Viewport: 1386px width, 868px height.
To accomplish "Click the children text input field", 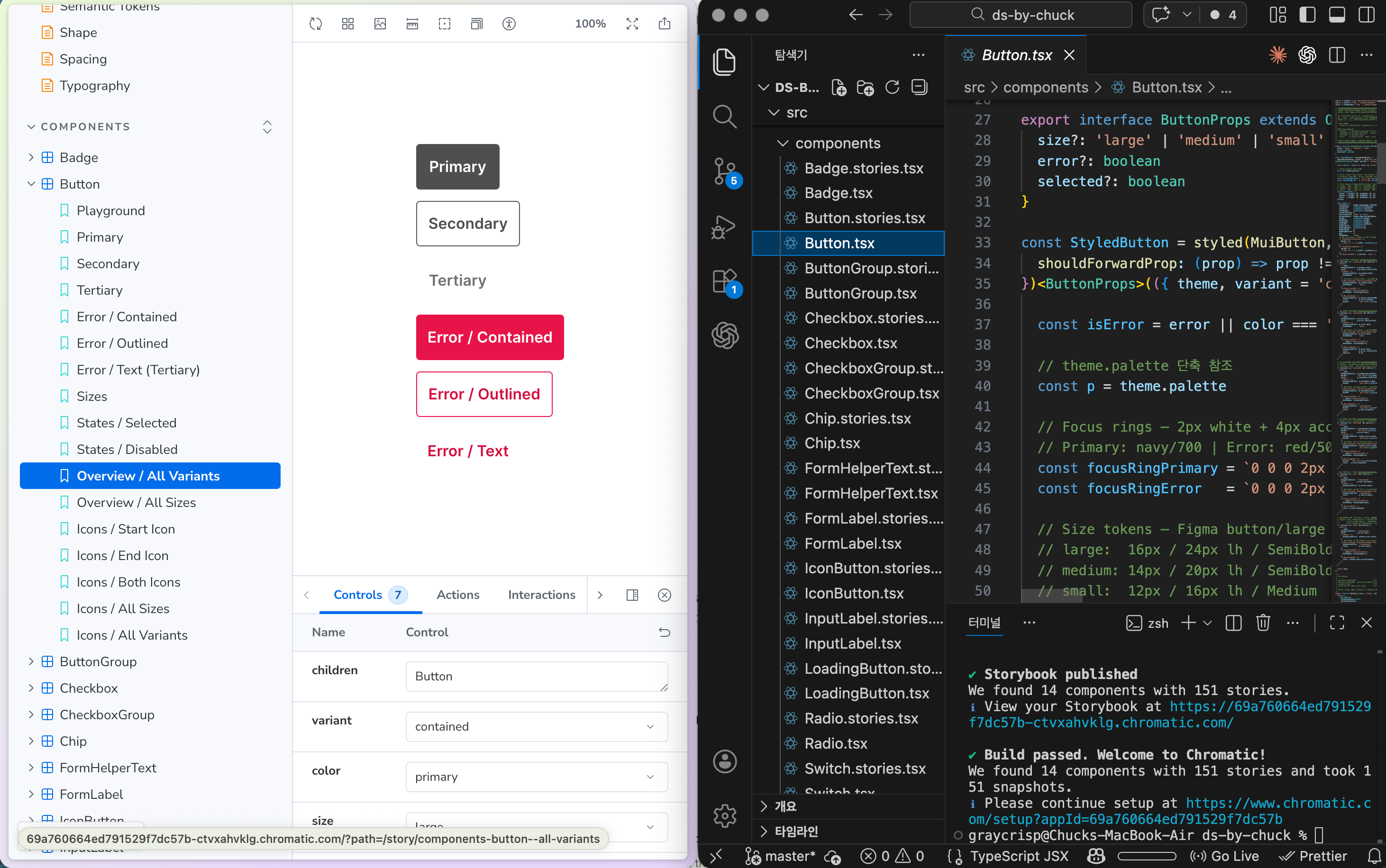I will tap(536, 676).
